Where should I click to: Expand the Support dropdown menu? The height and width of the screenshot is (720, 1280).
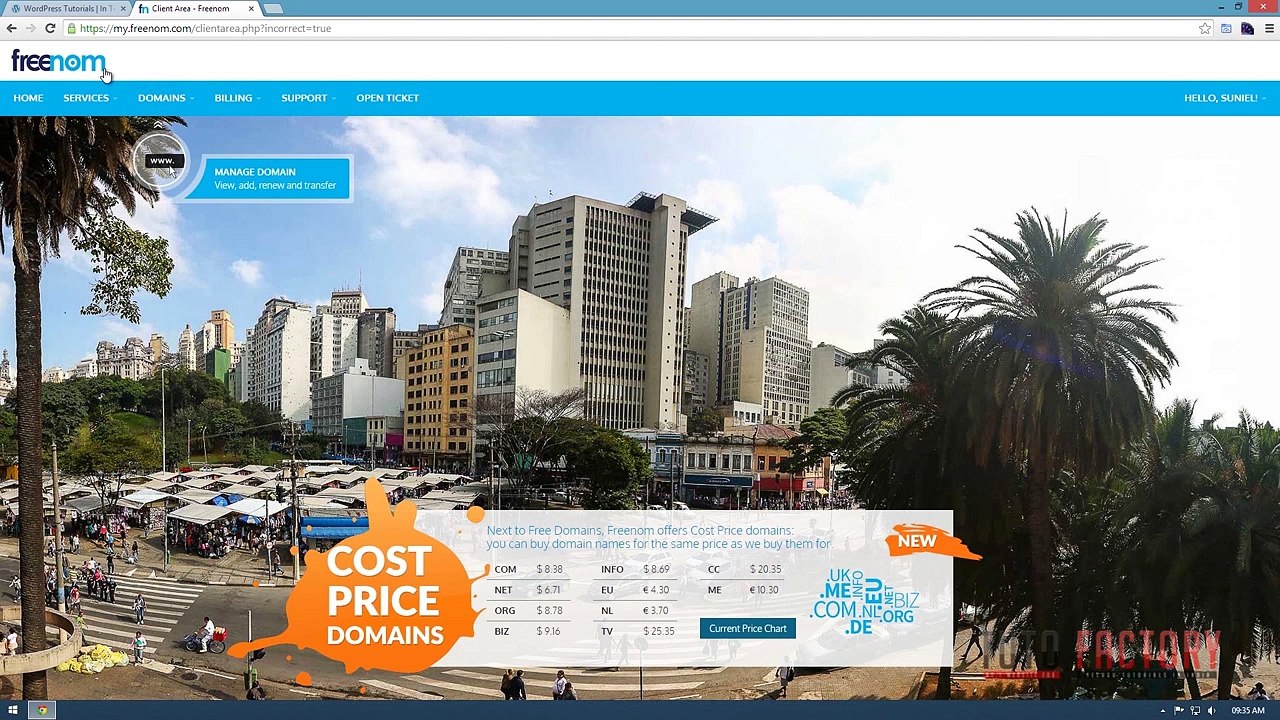[x=307, y=98]
